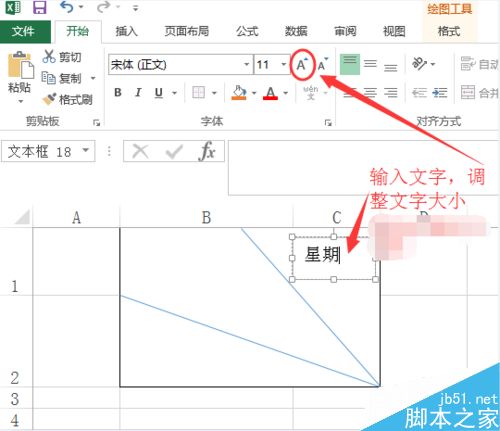Click merge cells 合并 button
Image resolution: width=500 pixels, height=431 pixels.
479,92
